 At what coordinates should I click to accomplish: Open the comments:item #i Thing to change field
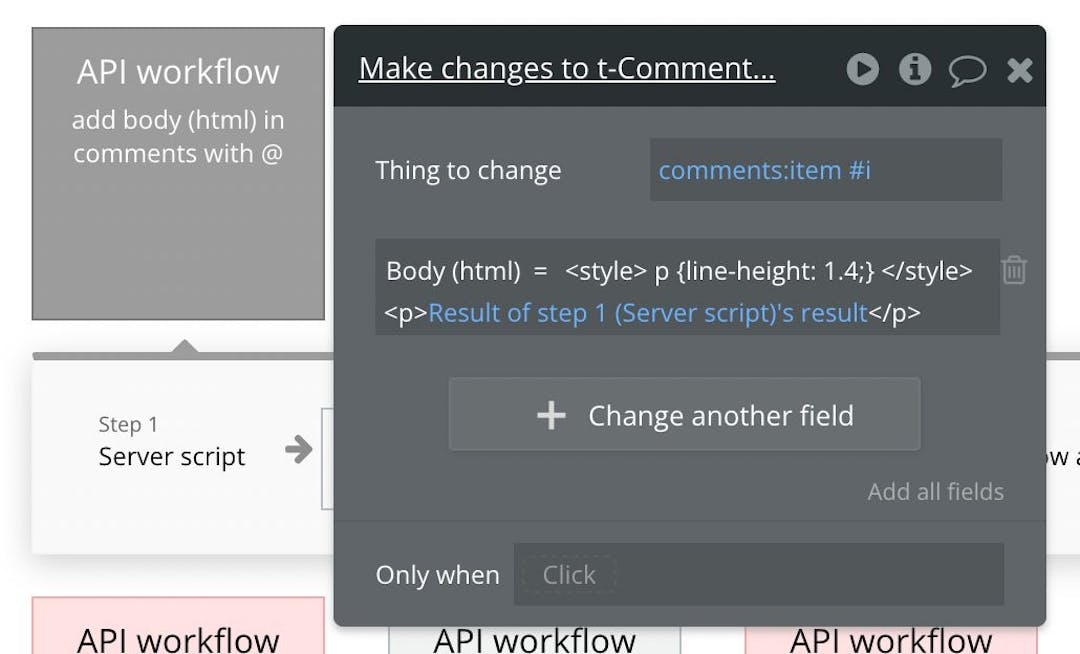[825, 170]
